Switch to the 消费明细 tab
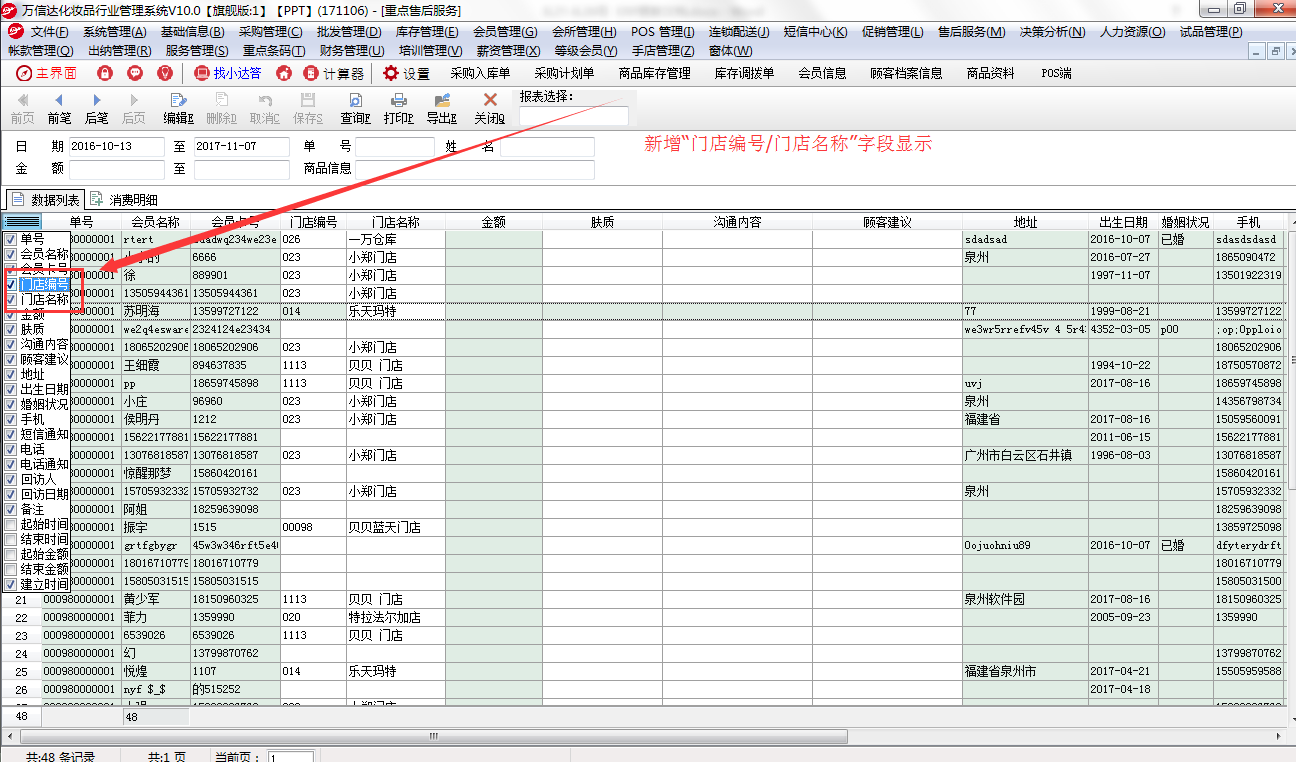The height and width of the screenshot is (762, 1296). click(125, 200)
